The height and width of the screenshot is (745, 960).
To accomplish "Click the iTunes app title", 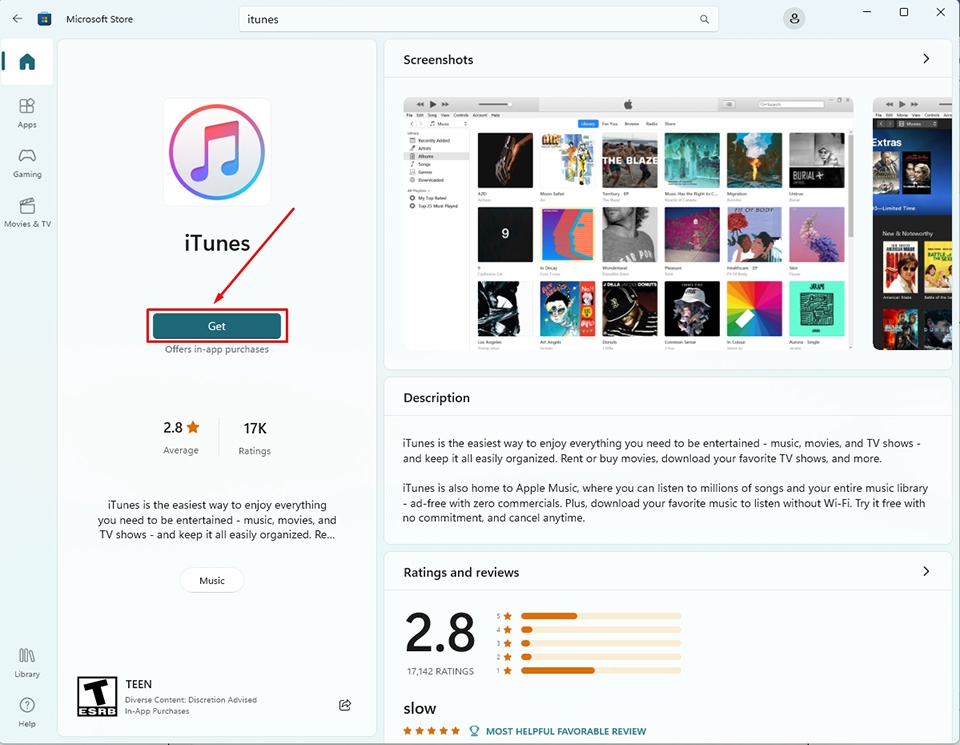I will 217,244.
